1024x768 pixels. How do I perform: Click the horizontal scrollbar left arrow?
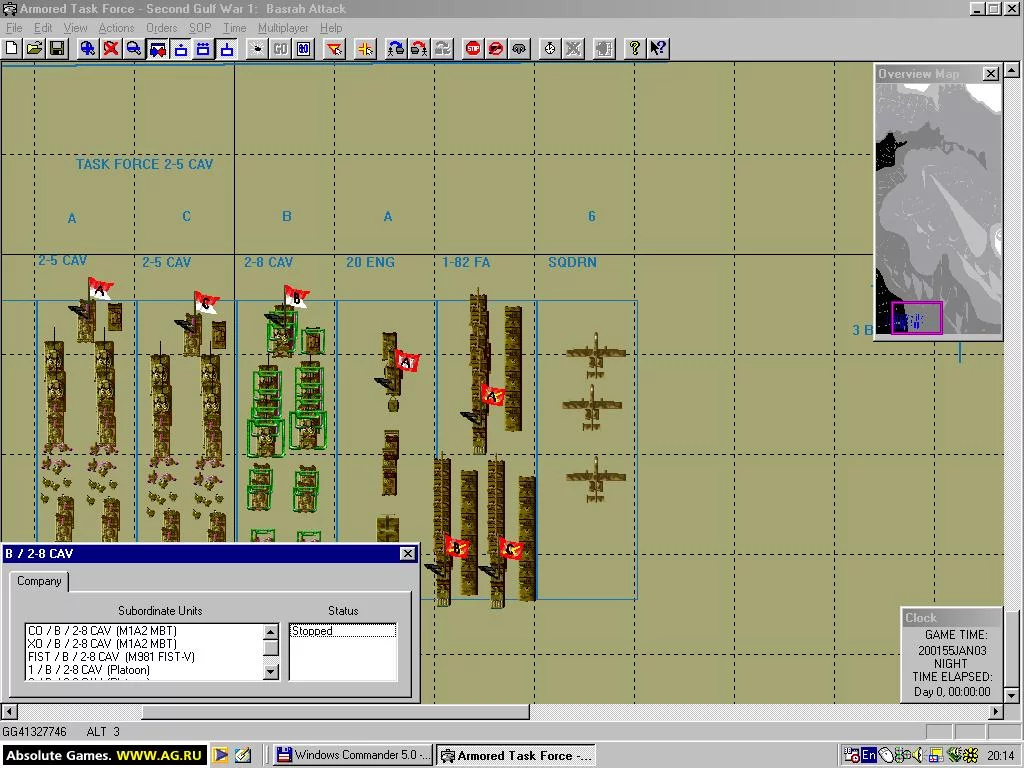coord(8,711)
